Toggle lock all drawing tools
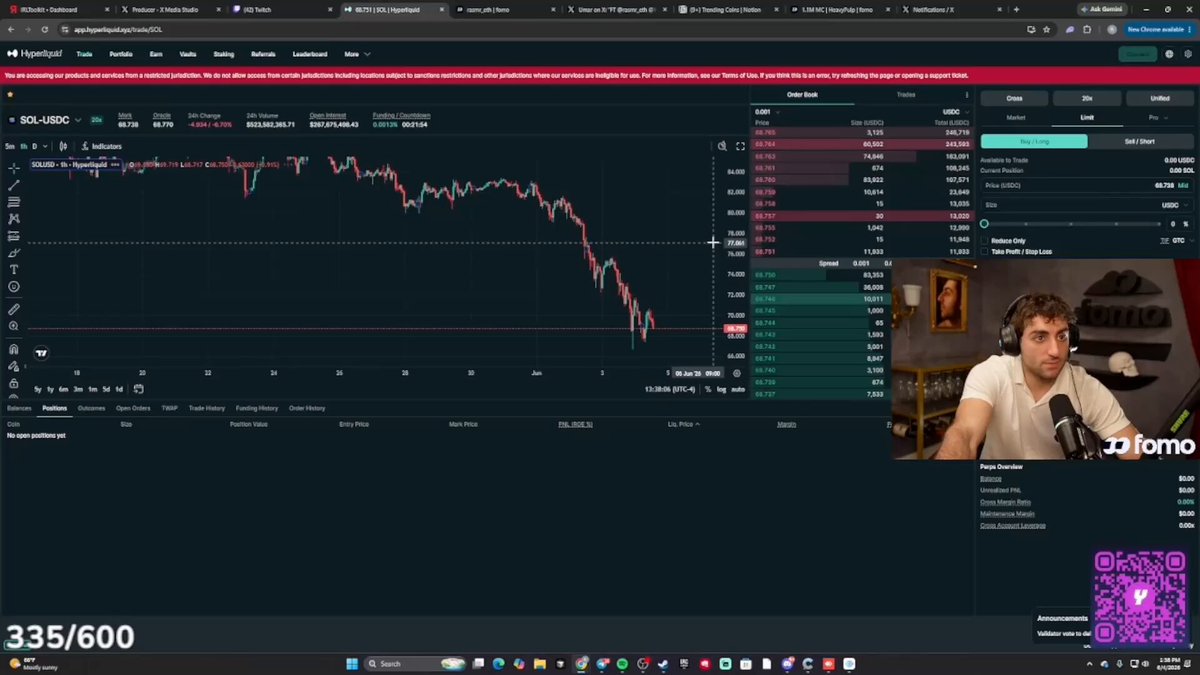 click(x=14, y=383)
